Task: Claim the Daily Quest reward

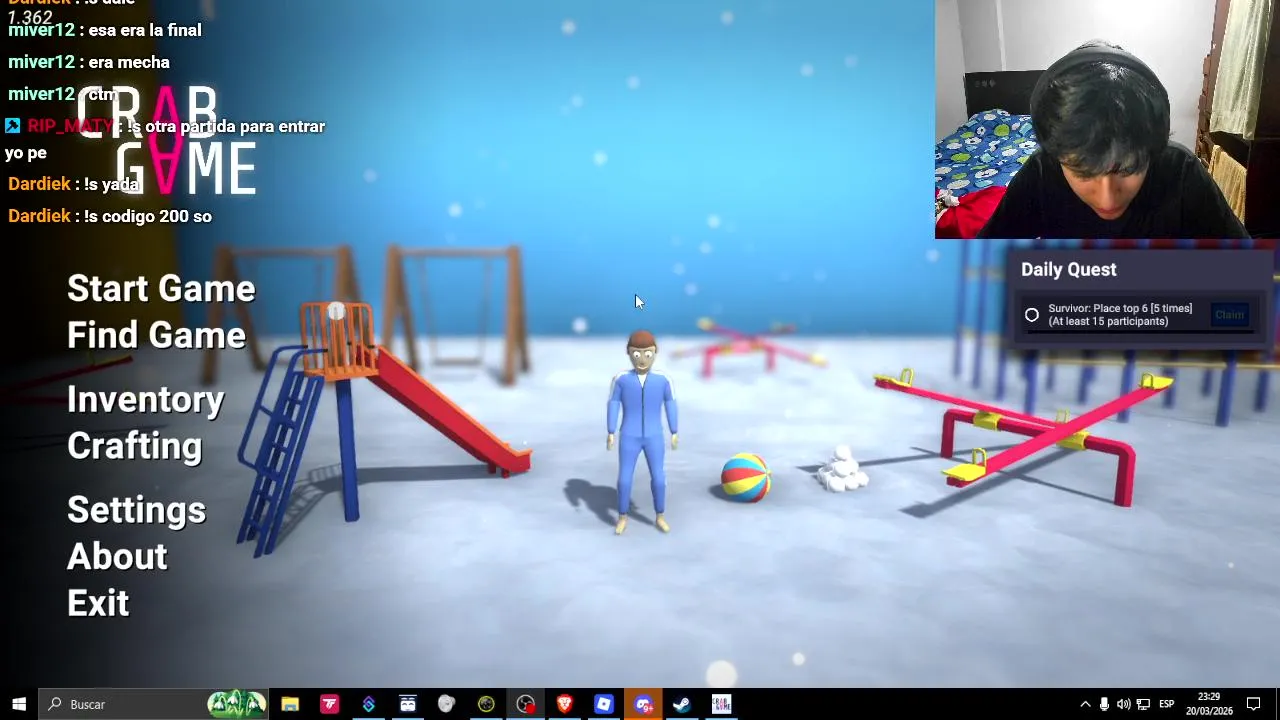Action: click(x=1229, y=315)
